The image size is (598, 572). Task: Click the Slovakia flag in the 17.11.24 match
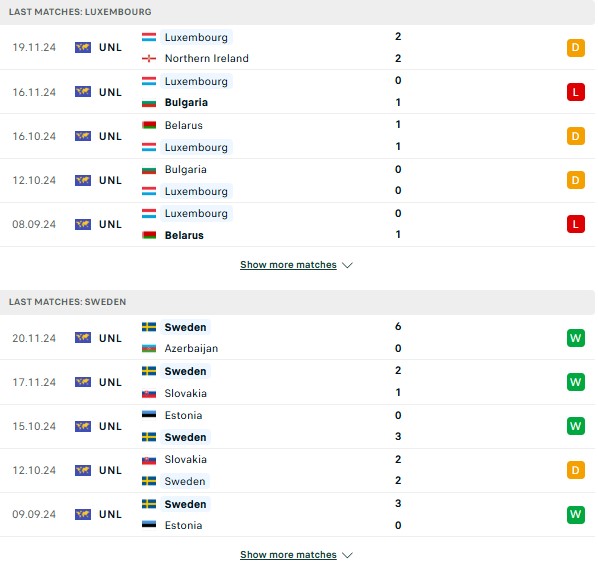[x=149, y=394]
